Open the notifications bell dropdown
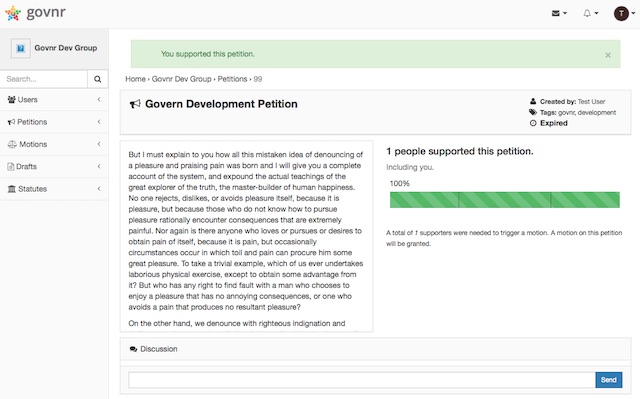 tap(590, 13)
